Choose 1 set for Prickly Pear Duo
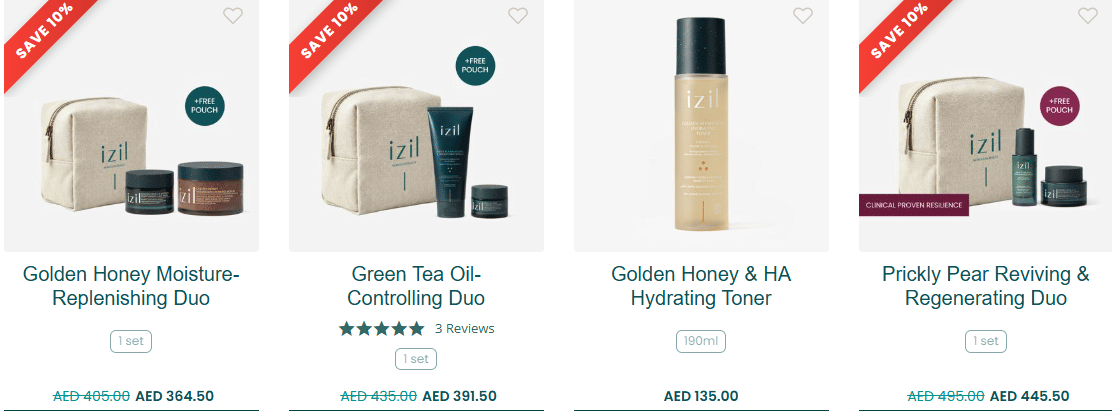This screenshot has height=411, width=1112. pos(986,342)
